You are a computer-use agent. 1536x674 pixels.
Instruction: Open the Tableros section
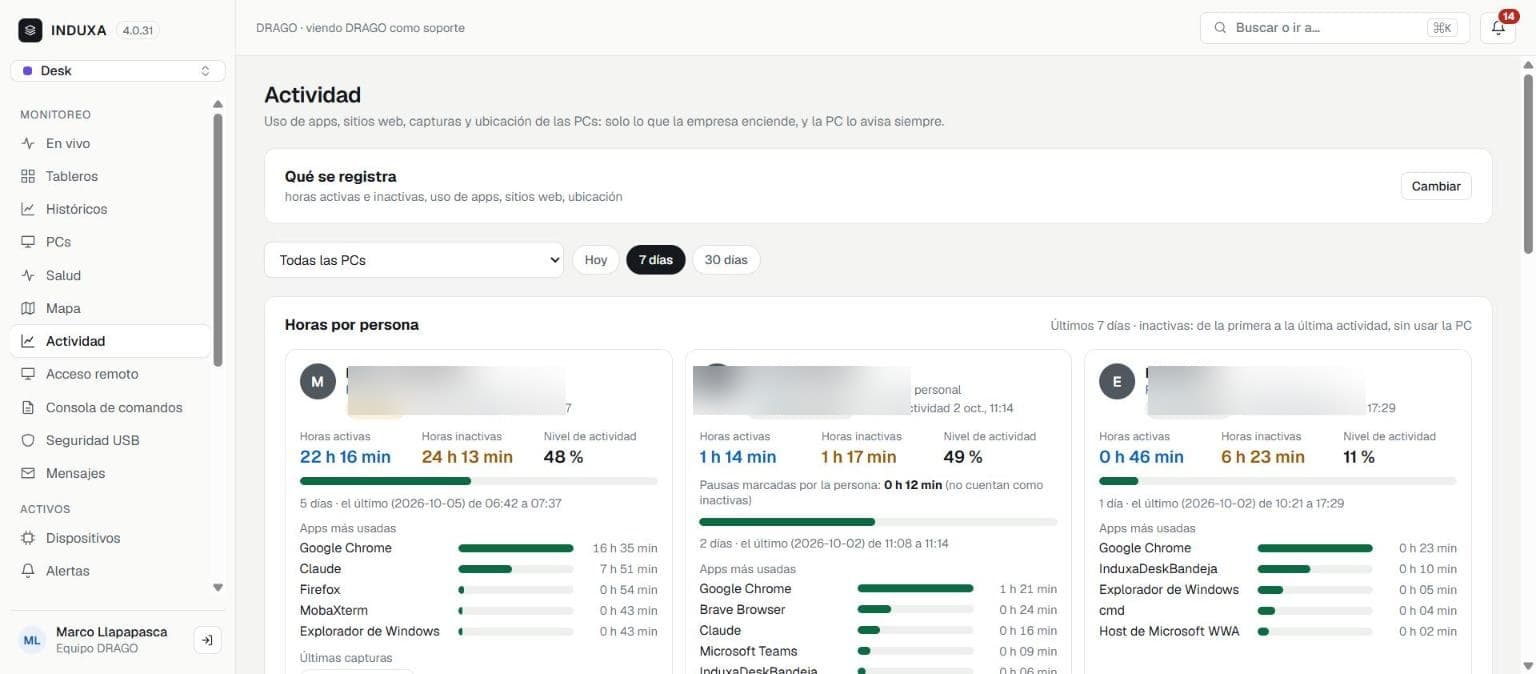(110, 176)
